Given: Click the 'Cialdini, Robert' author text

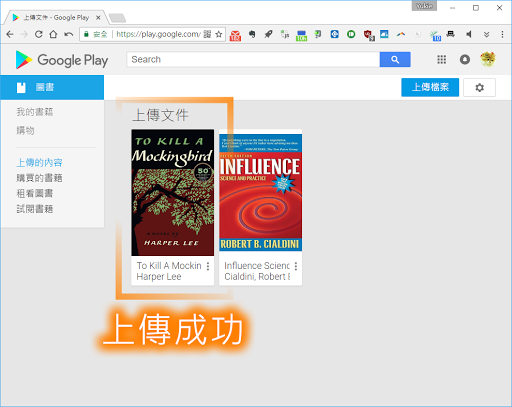Looking at the screenshot, I should [x=257, y=277].
